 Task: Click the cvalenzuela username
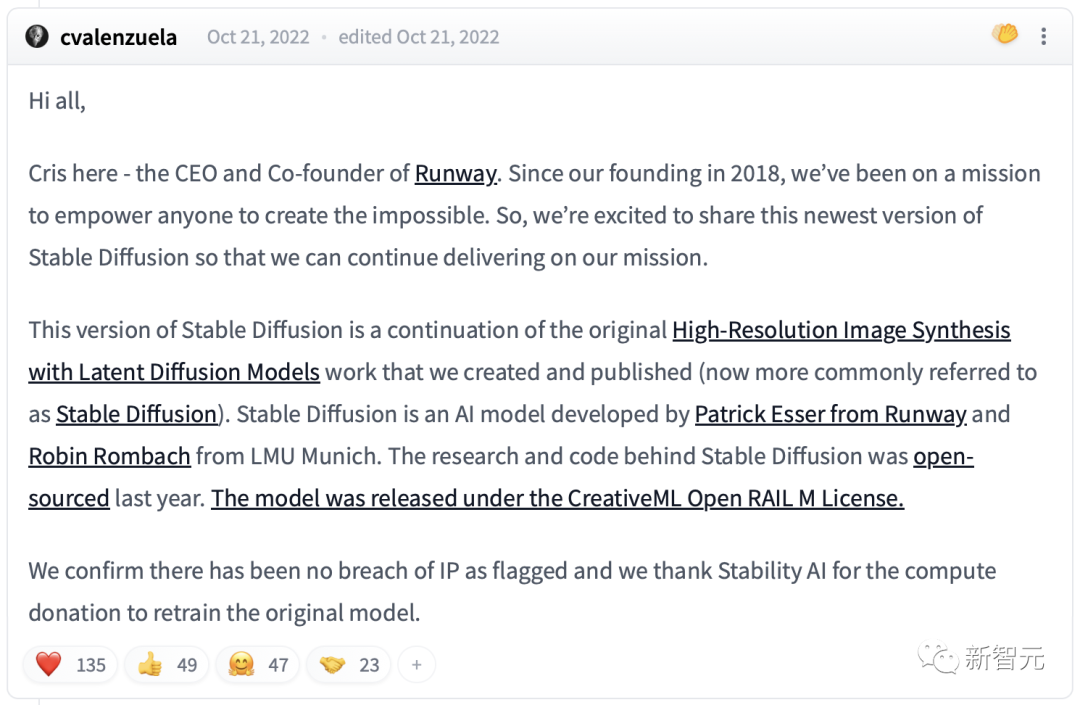pyautogui.click(x=118, y=38)
